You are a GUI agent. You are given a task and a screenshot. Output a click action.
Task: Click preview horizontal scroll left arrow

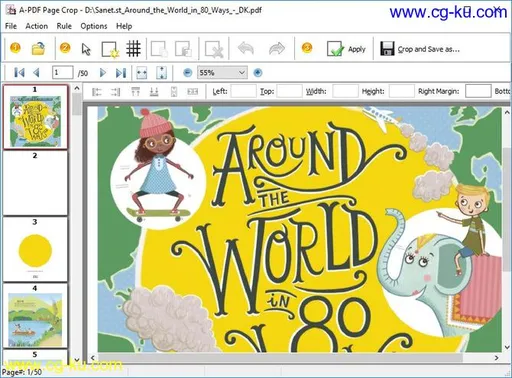[x=93, y=358]
